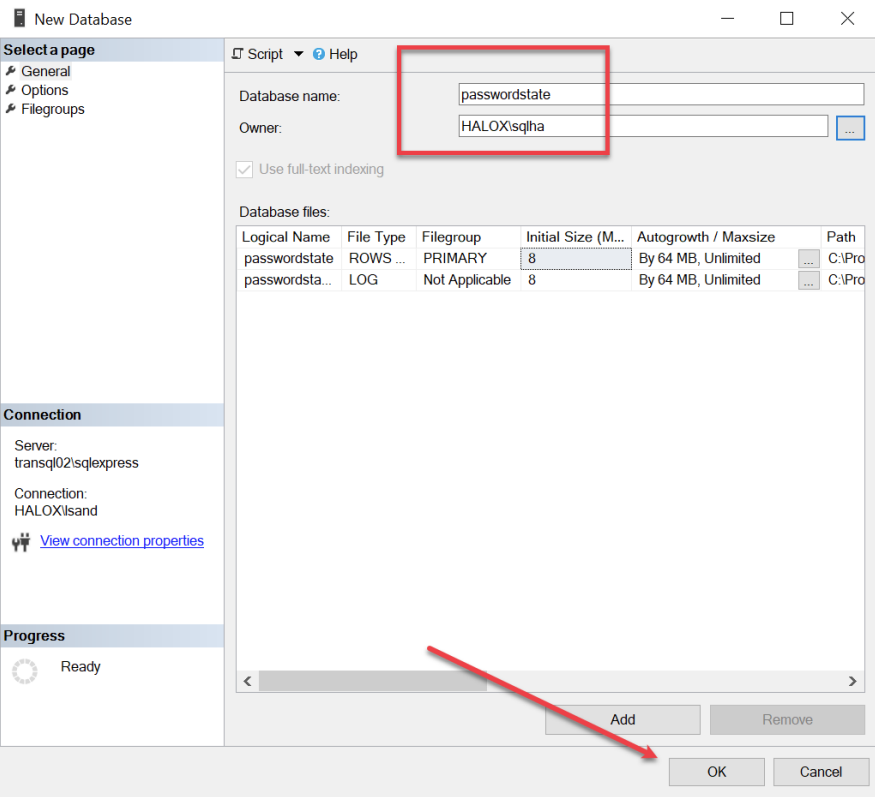Image resolution: width=875 pixels, height=797 pixels.
Task: Click the Path column header
Action: coord(841,237)
